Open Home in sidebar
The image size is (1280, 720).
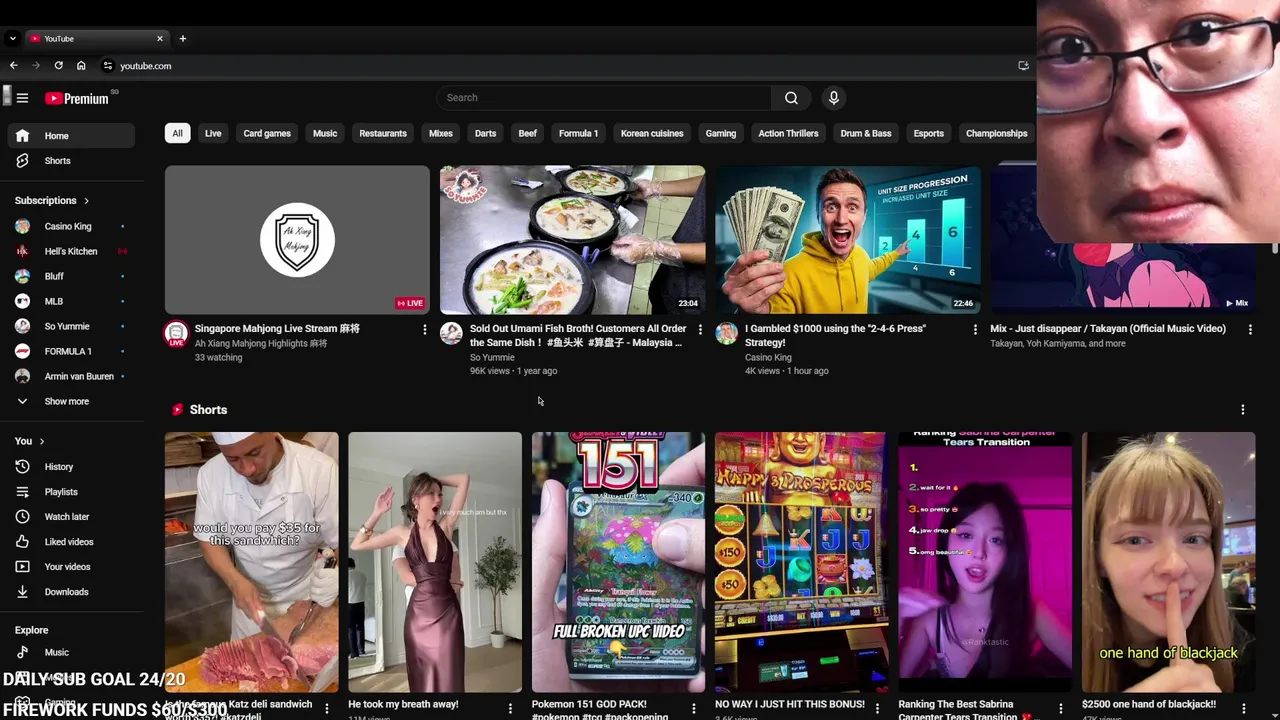(71, 136)
